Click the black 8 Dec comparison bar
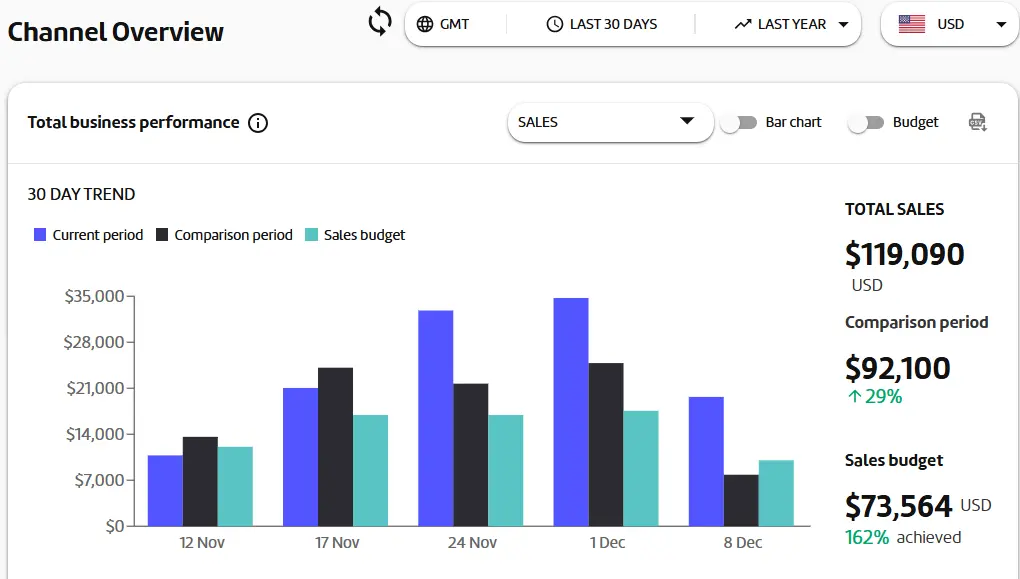This screenshot has height=579, width=1020. [741, 500]
